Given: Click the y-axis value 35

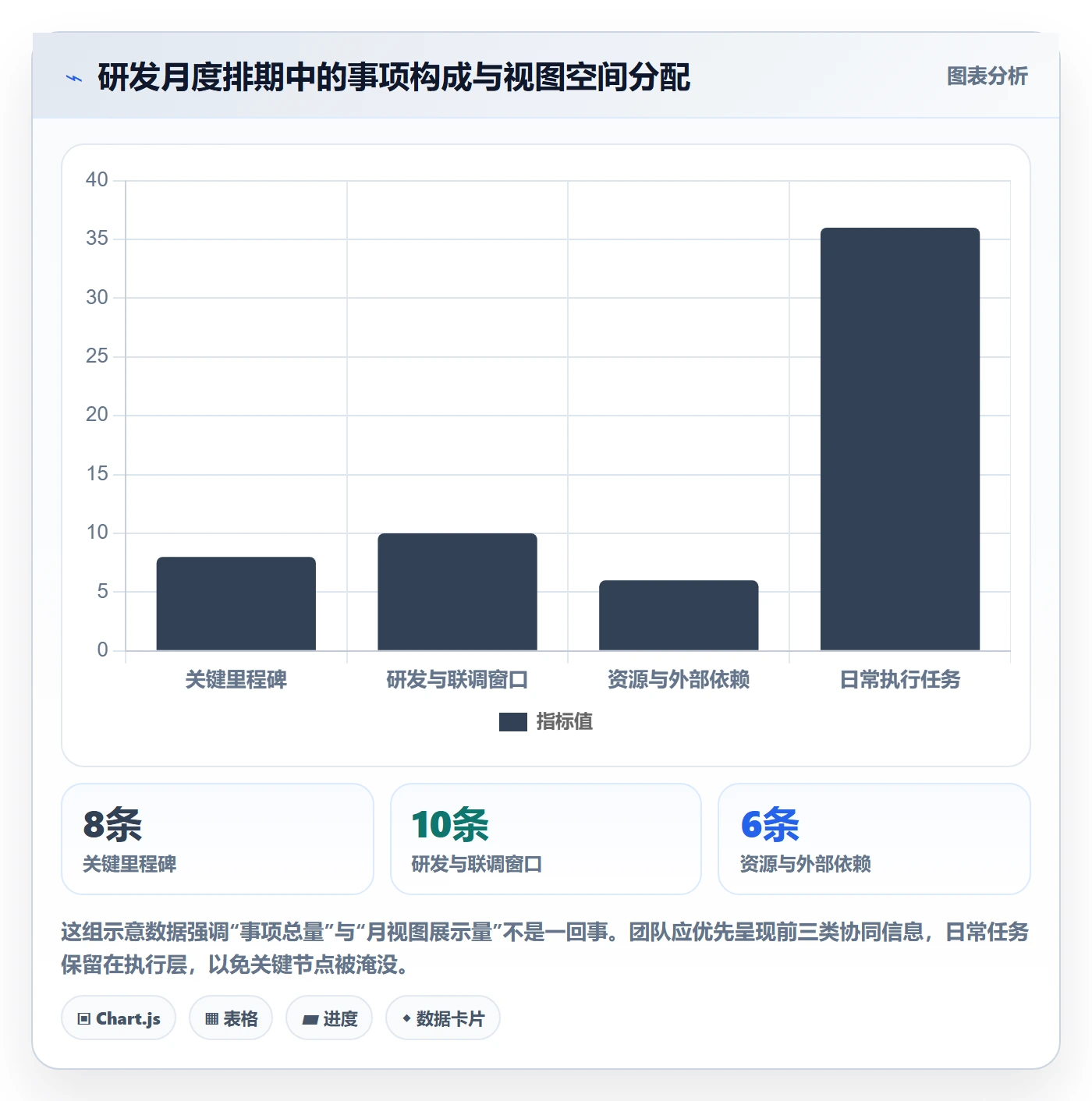Looking at the screenshot, I should pos(97,239).
